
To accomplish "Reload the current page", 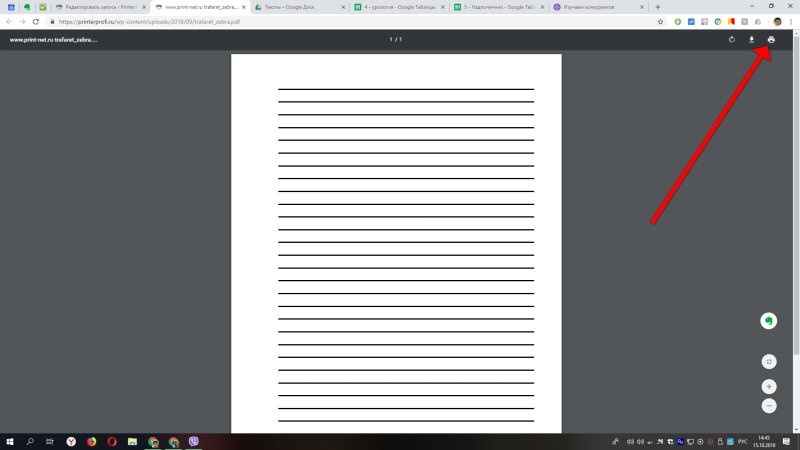I will point(36,21).
